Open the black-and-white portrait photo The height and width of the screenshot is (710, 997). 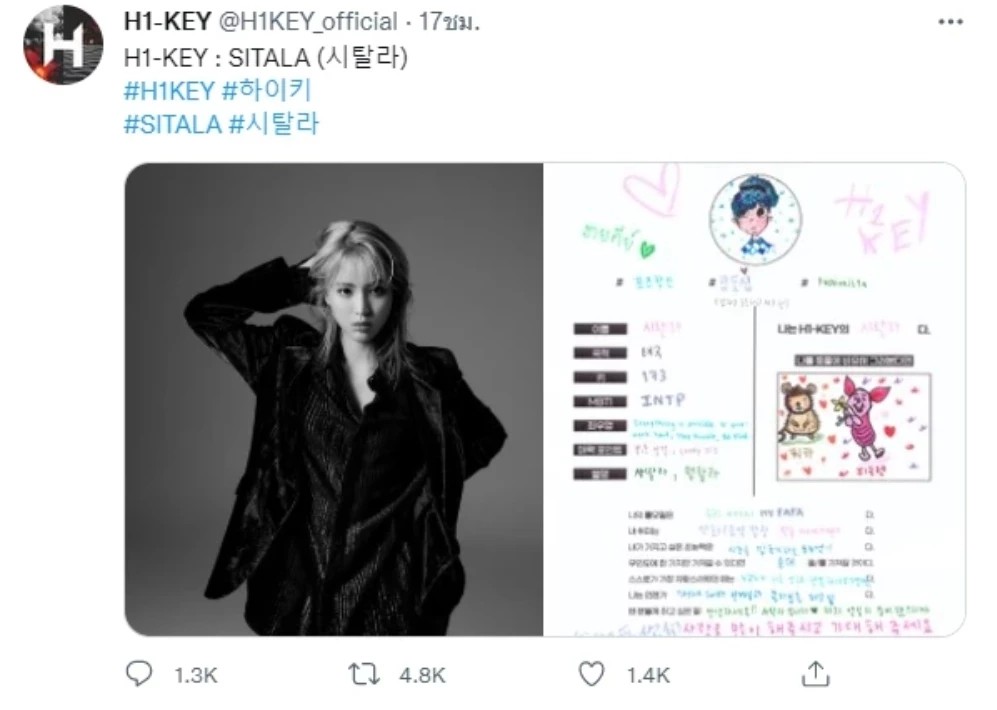click(x=334, y=399)
